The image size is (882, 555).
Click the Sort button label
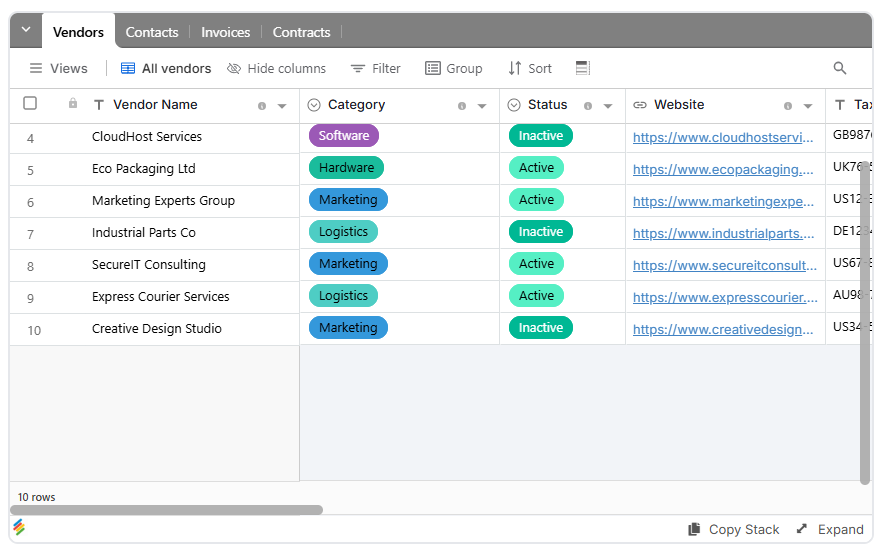pos(540,68)
